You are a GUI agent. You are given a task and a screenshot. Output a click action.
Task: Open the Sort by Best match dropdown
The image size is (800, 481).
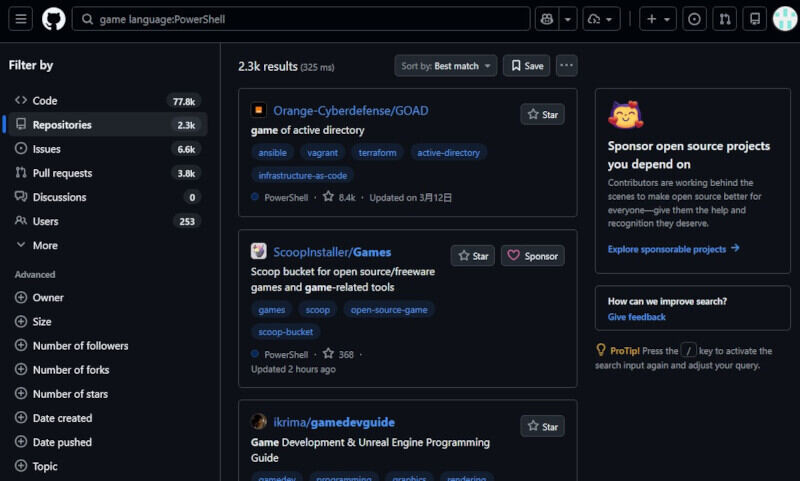point(445,66)
